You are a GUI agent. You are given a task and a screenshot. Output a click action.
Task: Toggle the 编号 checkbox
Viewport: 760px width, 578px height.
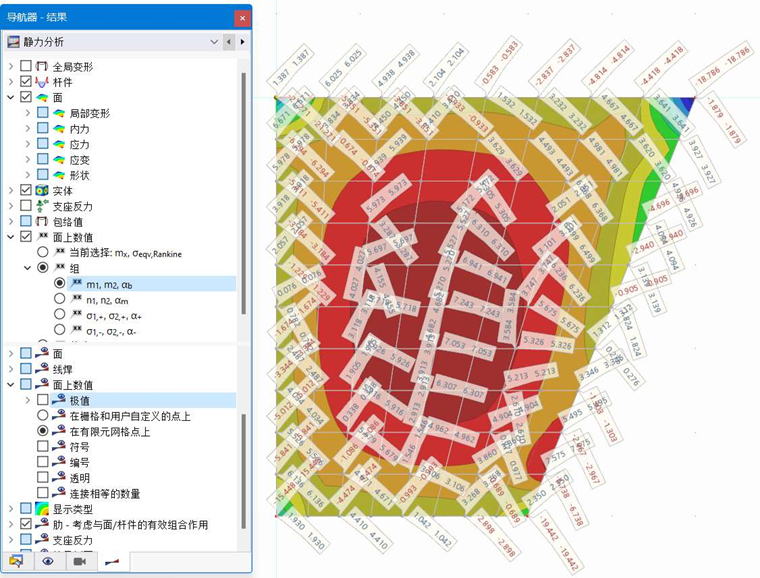point(43,462)
